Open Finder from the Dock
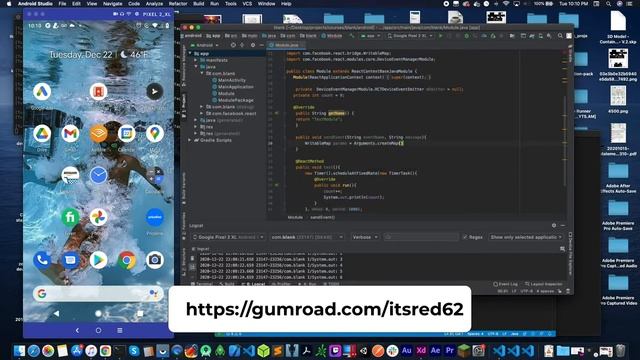Screen dimensions: 640x360 (19, 351)
